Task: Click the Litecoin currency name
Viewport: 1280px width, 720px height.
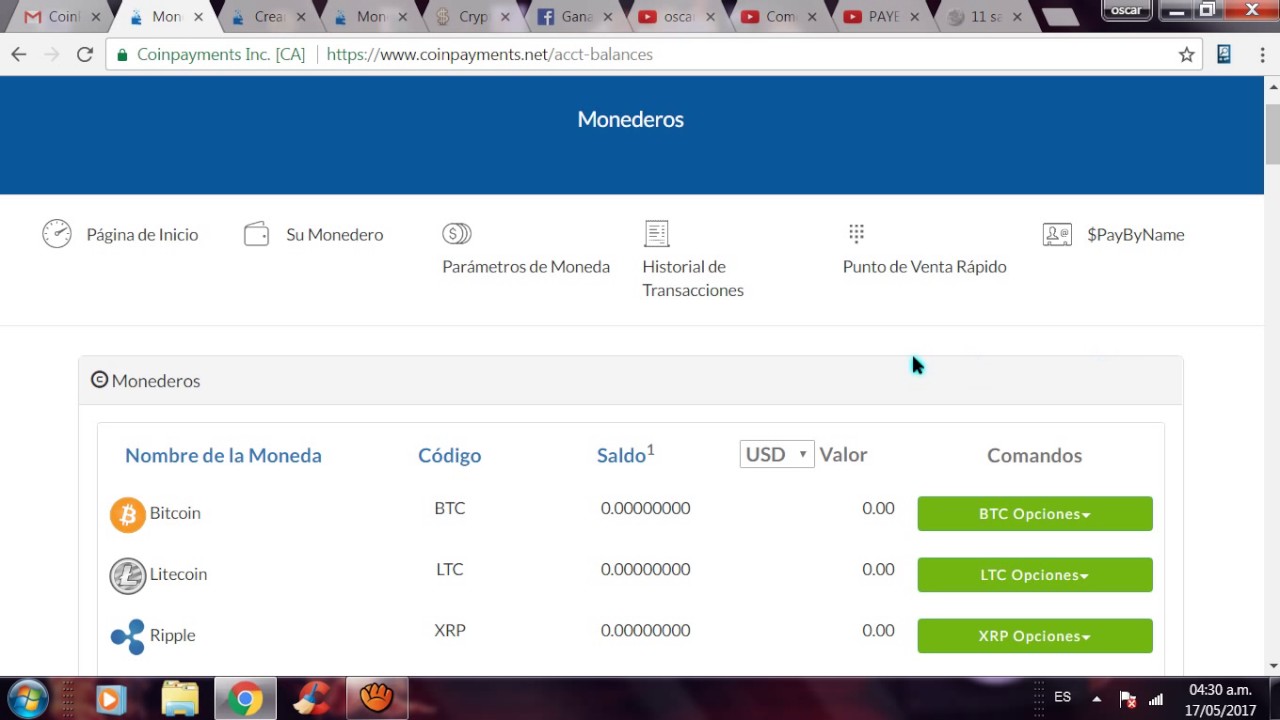Action: pyautogui.click(x=178, y=574)
